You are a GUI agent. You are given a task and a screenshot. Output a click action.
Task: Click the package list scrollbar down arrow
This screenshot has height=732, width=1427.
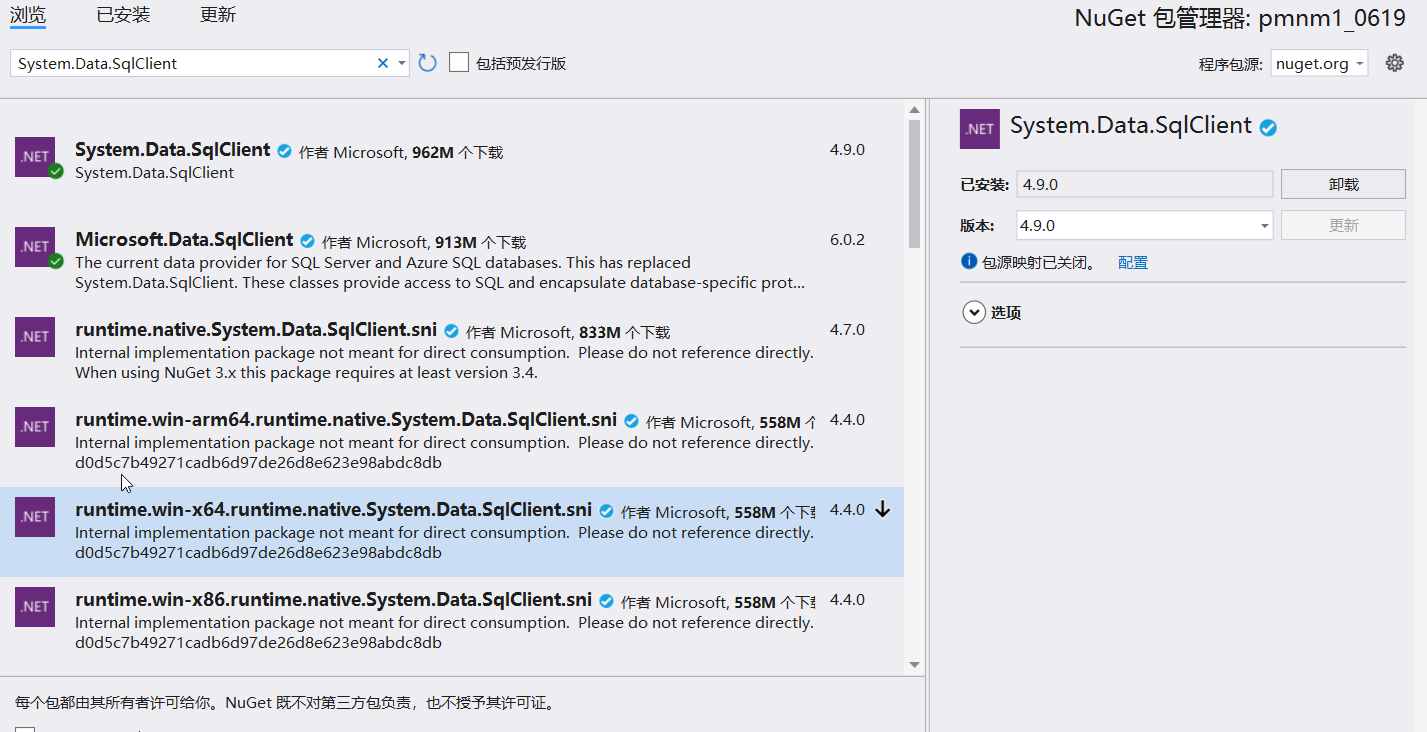coord(914,664)
